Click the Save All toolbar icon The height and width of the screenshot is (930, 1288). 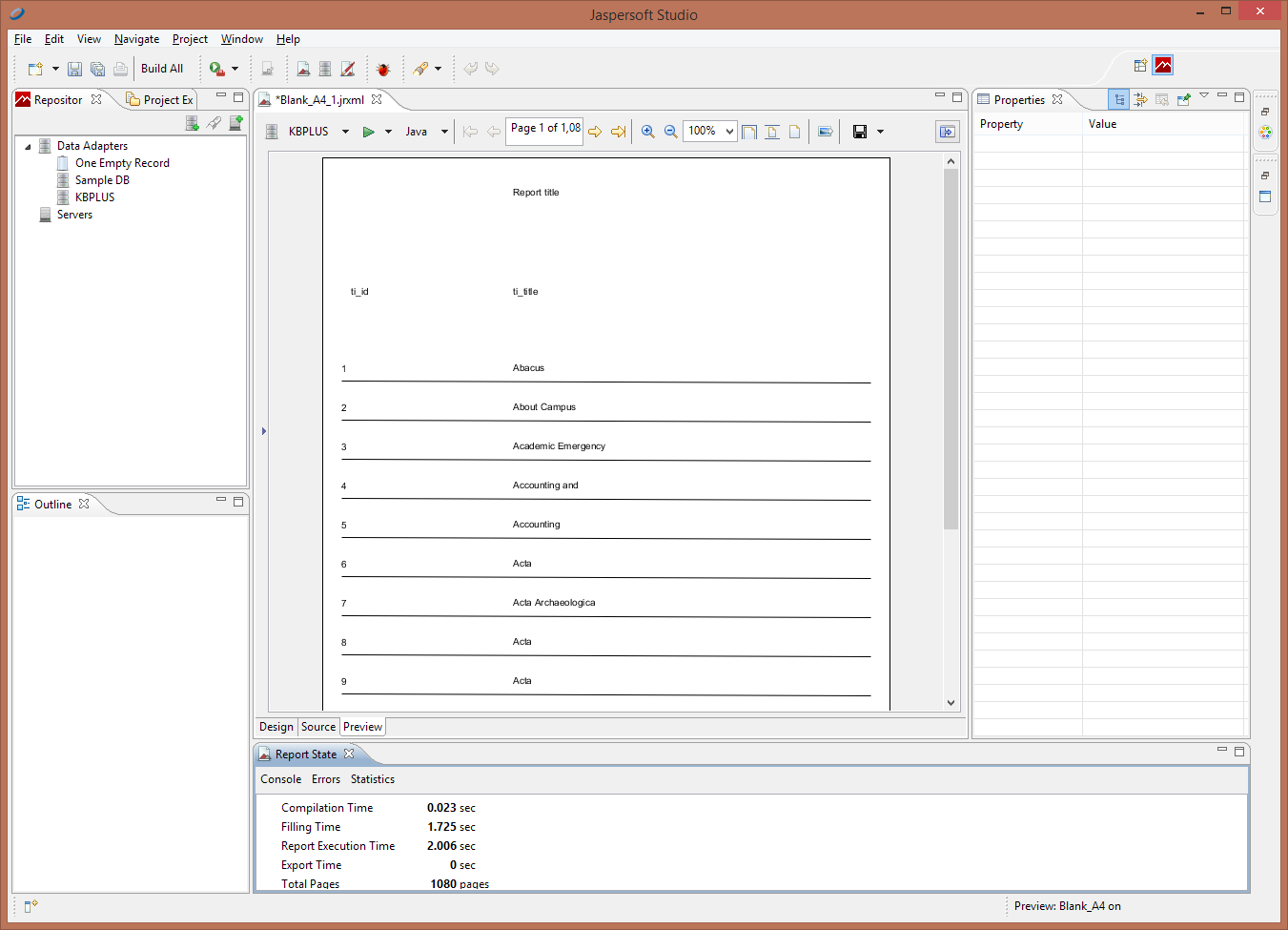(x=97, y=69)
